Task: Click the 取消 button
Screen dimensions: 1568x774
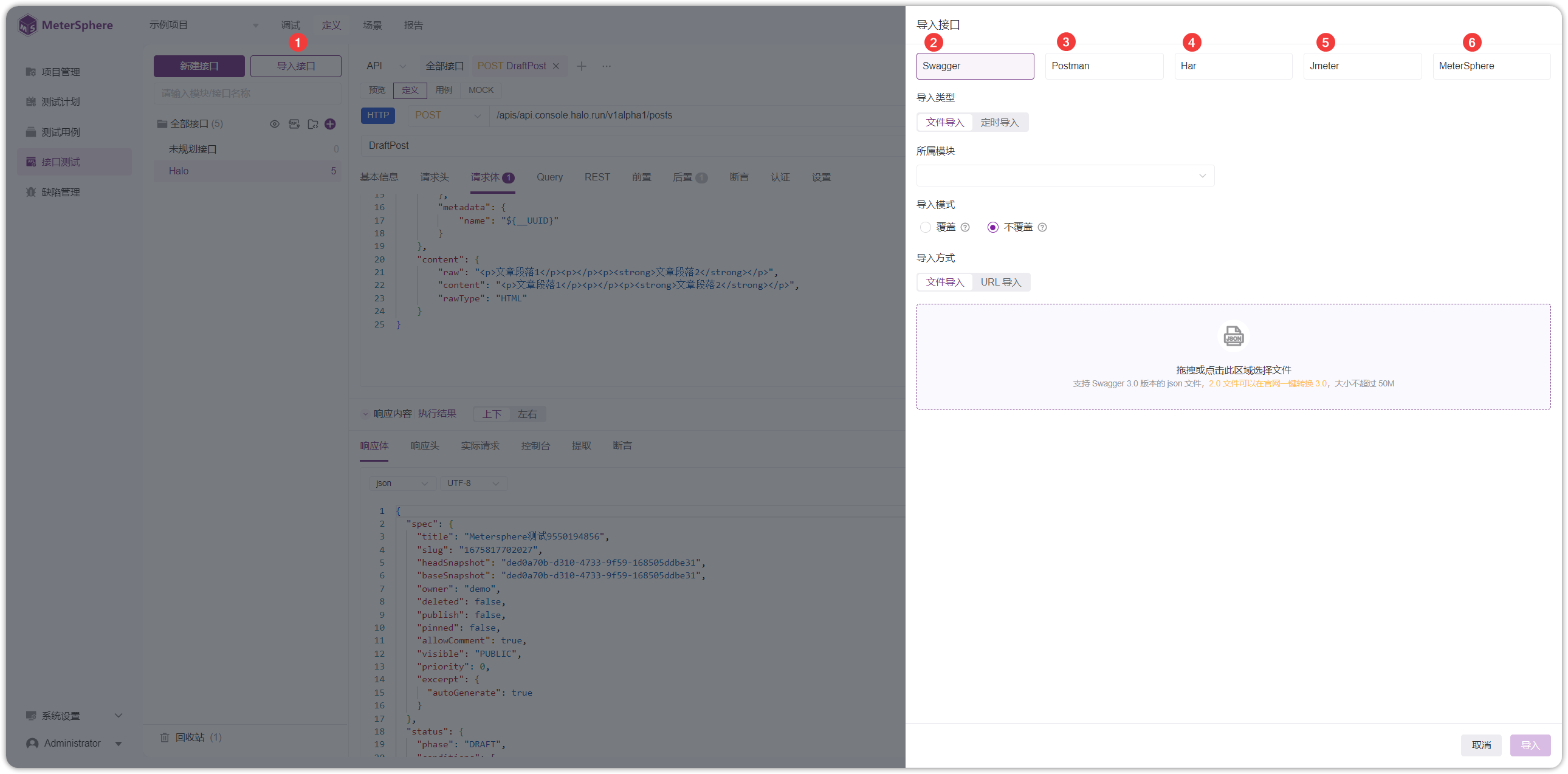Action: tap(1481, 745)
